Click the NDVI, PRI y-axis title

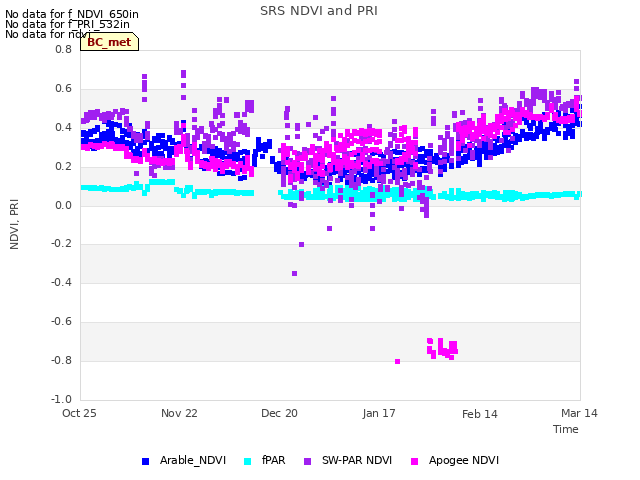pyautogui.click(x=14, y=224)
